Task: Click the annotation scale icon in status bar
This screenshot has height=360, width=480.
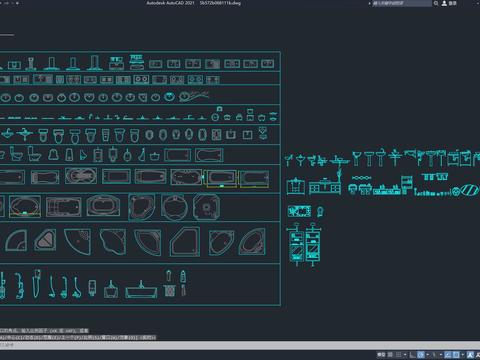Action: point(470,355)
